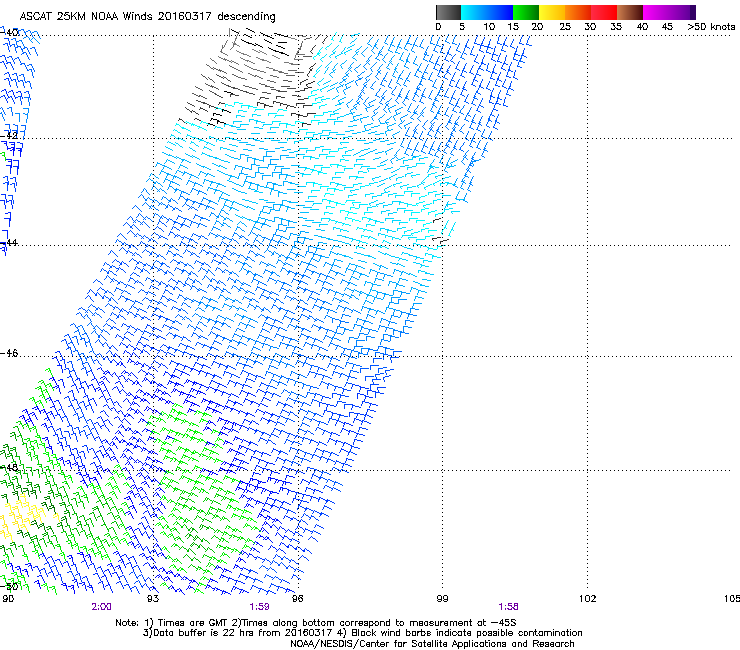Click the '102' longitude label
The height and width of the screenshot is (650, 740).
pos(588,599)
